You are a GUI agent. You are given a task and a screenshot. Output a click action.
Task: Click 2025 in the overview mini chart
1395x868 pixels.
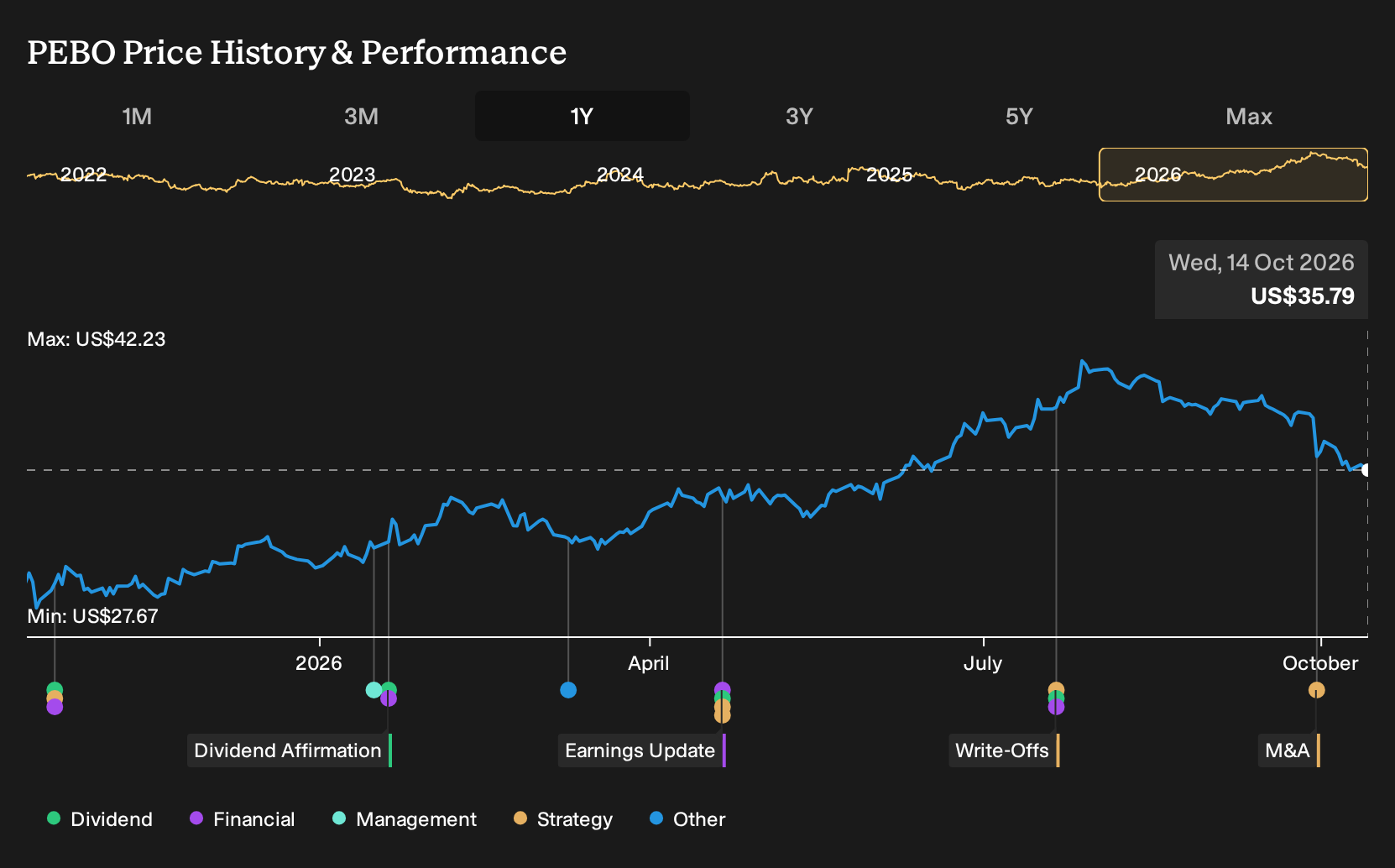889,175
